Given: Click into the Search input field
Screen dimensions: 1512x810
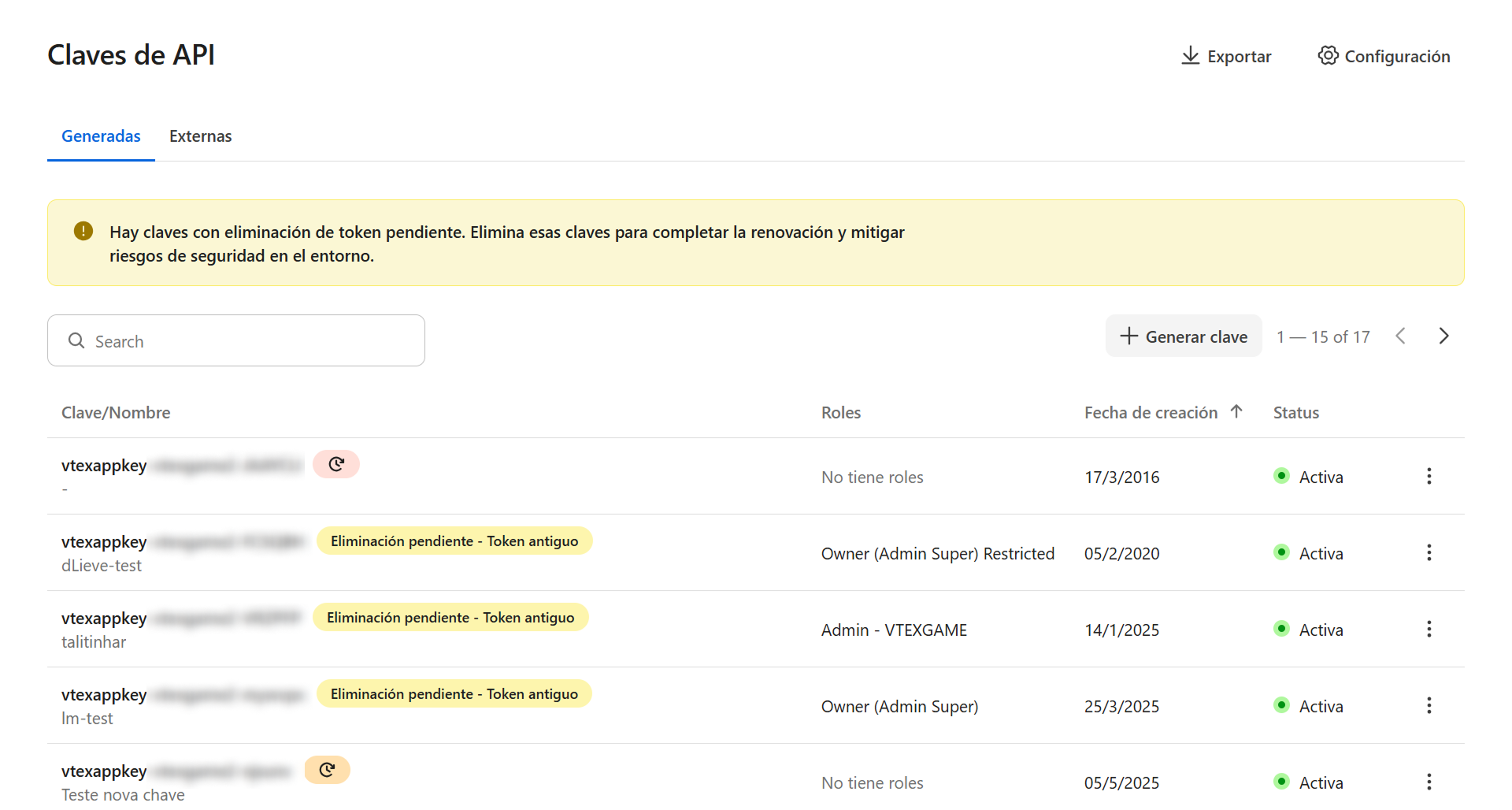Looking at the screenshot, I should [252, 341].
